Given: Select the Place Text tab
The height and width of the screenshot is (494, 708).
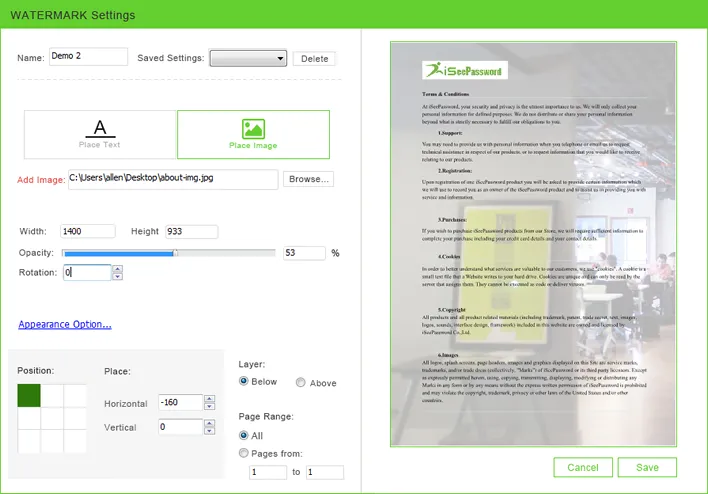Looking at the screenshot, I should (100, 134).
